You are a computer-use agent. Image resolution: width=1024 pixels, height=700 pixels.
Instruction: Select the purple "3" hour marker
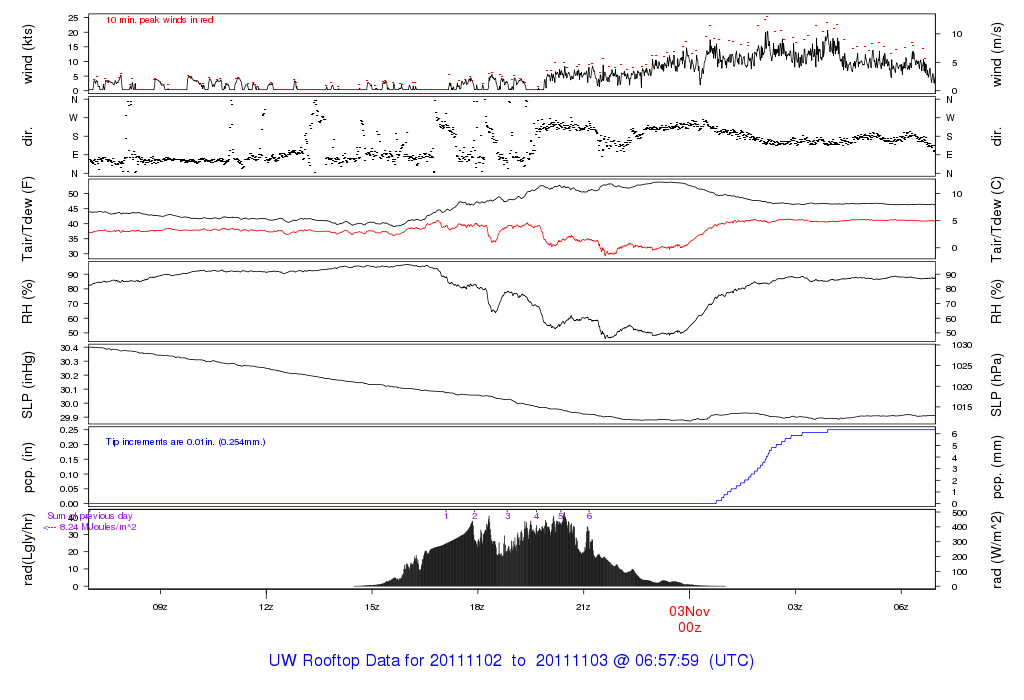pyautogui.click(x=508, y=516)
